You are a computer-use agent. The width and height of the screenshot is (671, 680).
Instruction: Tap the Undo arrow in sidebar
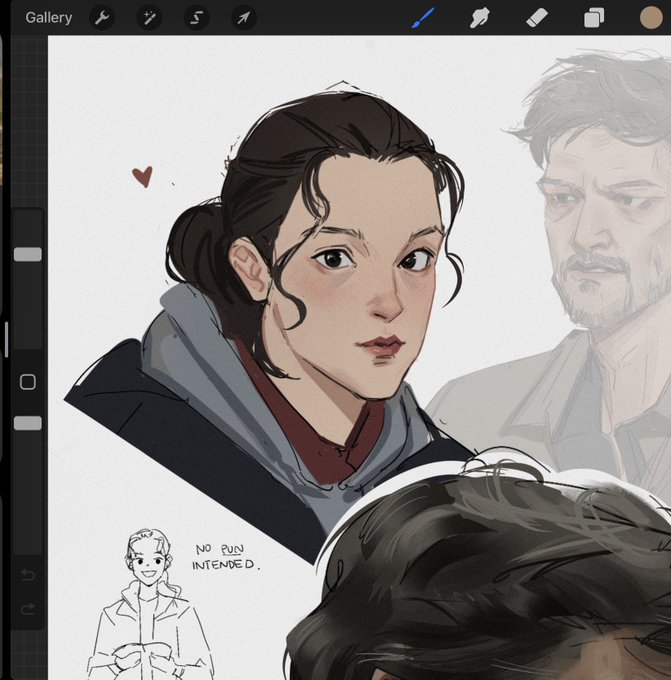coord(28,575)
